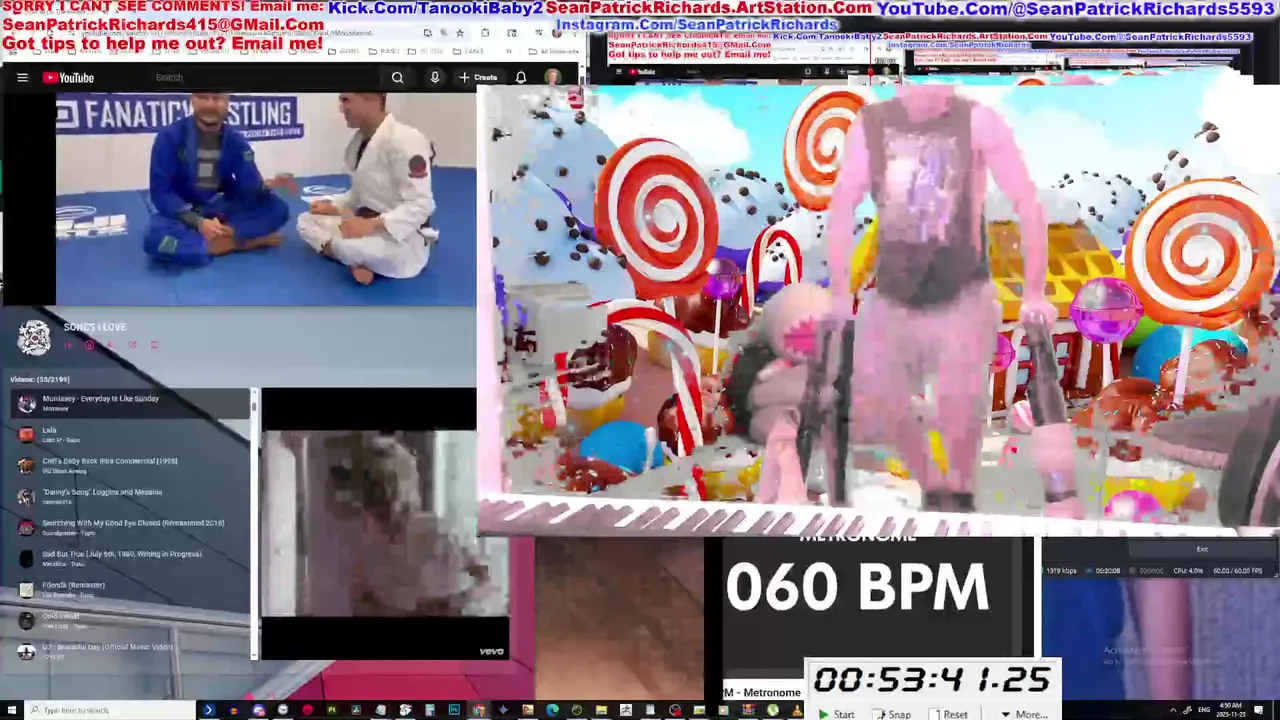Screen dimensions: 1280x720
Task: Click the Vevo music video preview
Action: point(384,524)
